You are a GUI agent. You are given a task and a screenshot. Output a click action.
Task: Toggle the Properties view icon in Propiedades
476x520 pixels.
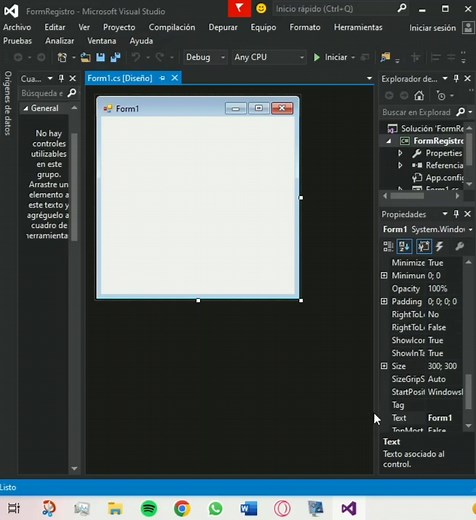coord(423,247)
